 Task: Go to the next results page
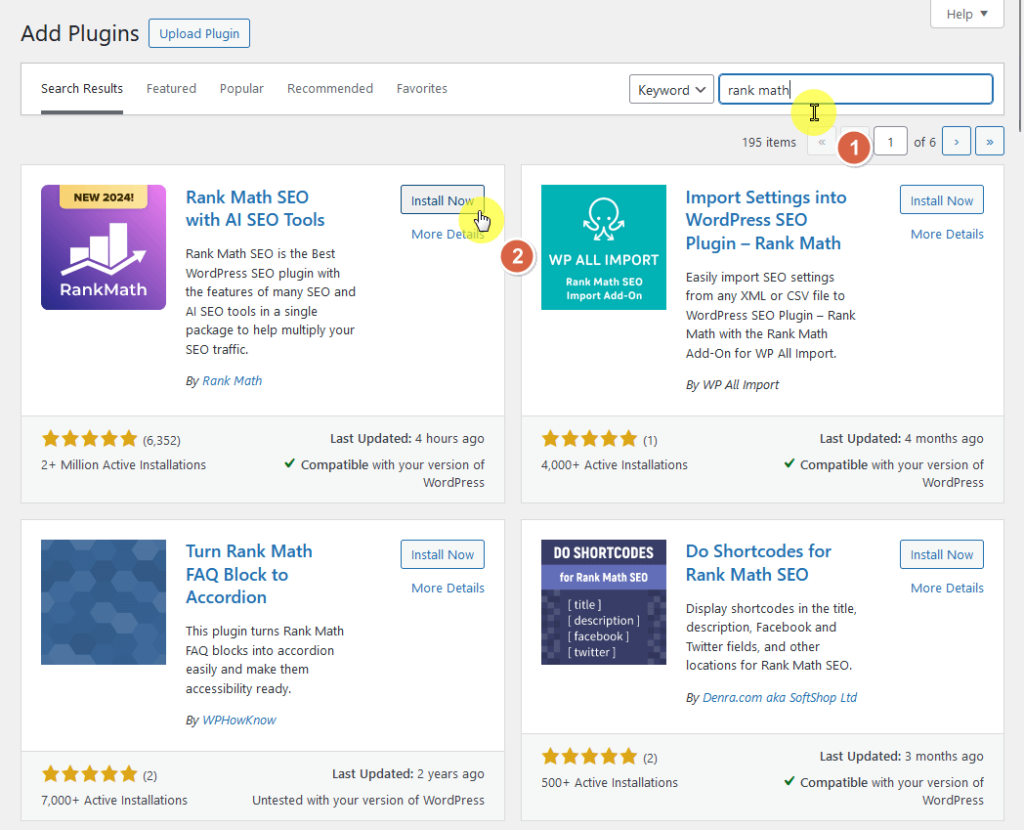(x=956, y=142)
